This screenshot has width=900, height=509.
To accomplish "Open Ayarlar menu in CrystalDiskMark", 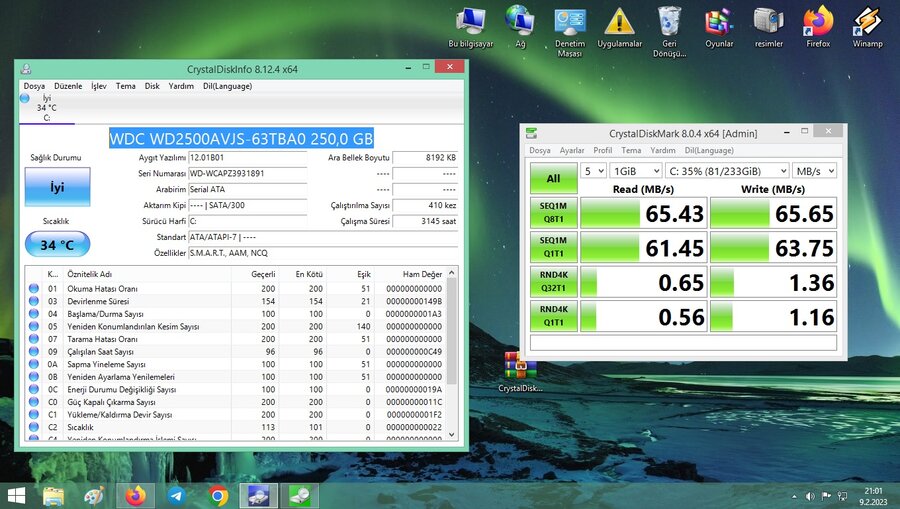I will click(572, 150).
